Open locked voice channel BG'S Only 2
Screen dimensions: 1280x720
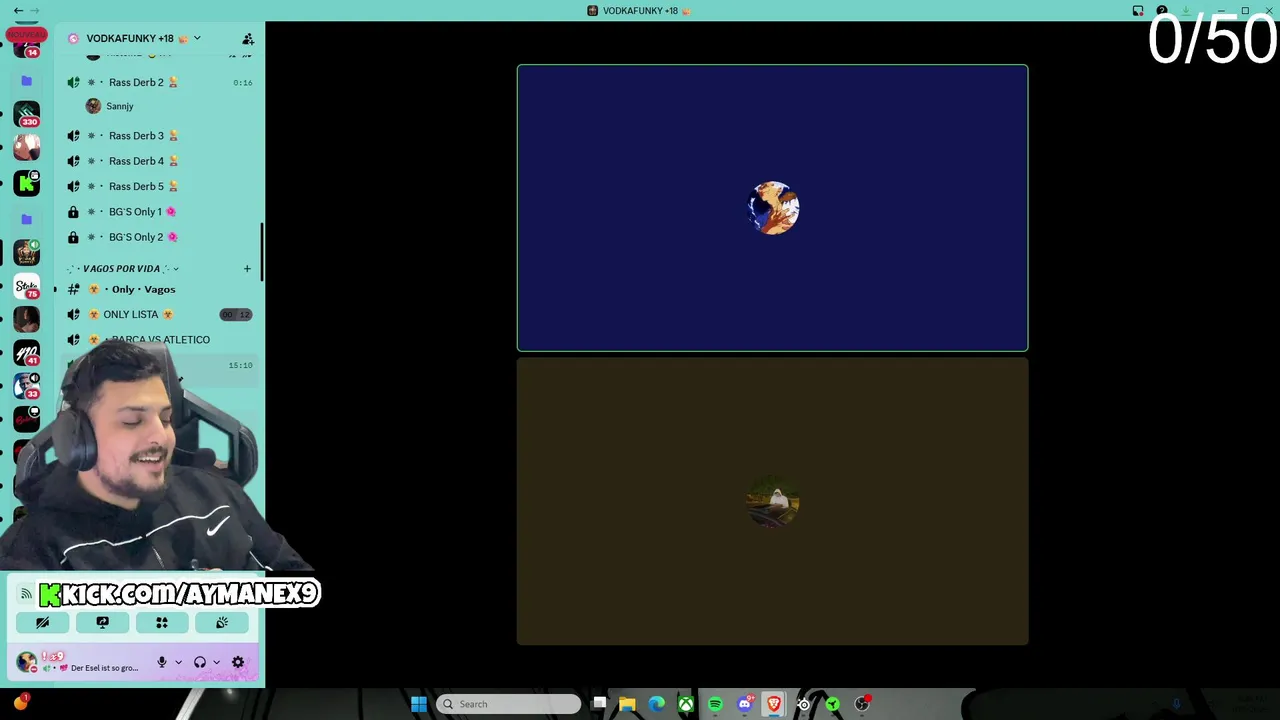(160, 237)
